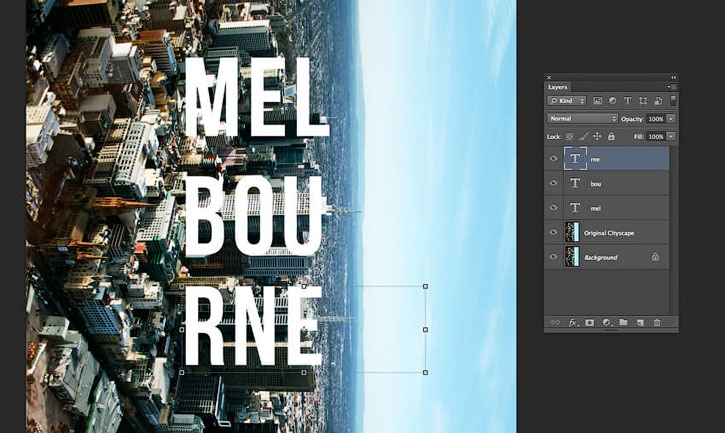The width and height of the screenshot is (725, 433).
Task: Create a new layer group folder
Action: [623, 322]
